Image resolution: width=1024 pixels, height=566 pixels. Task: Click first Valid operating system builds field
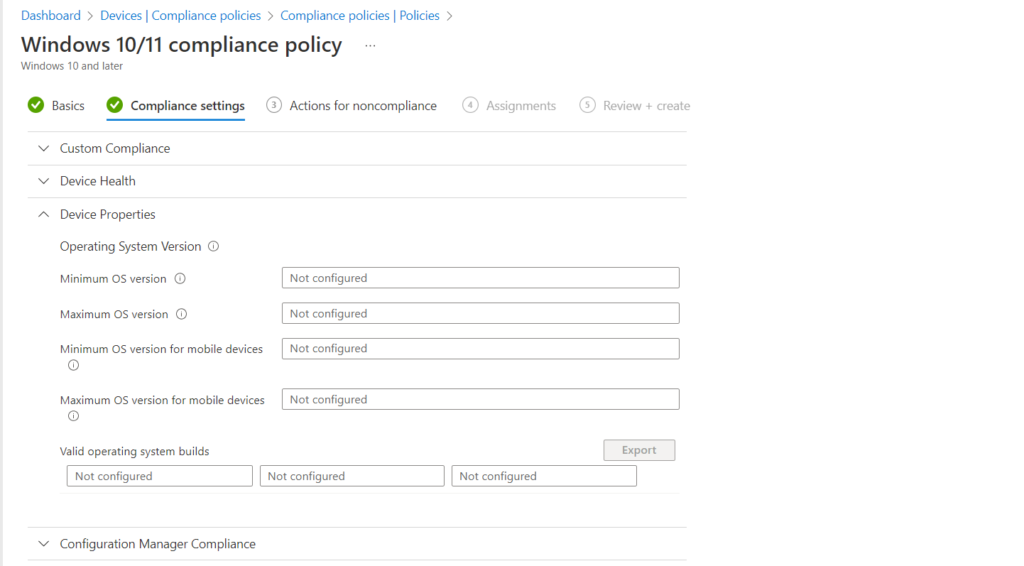pyautogui.click(x=159, y=476)
